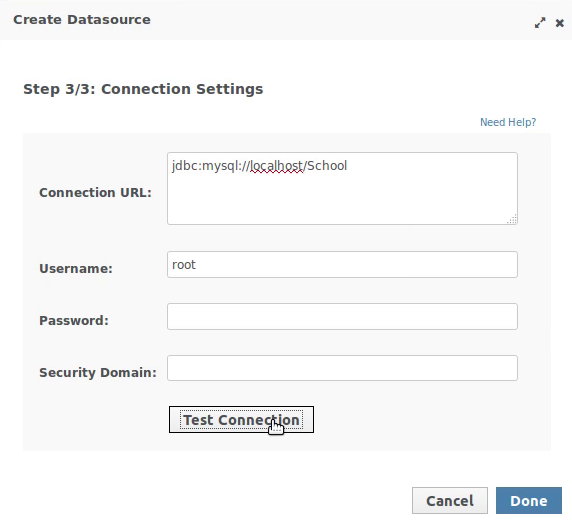Click the Connection URL textarea resize grip
Screen dimensions: 572x528
[512, 219]
